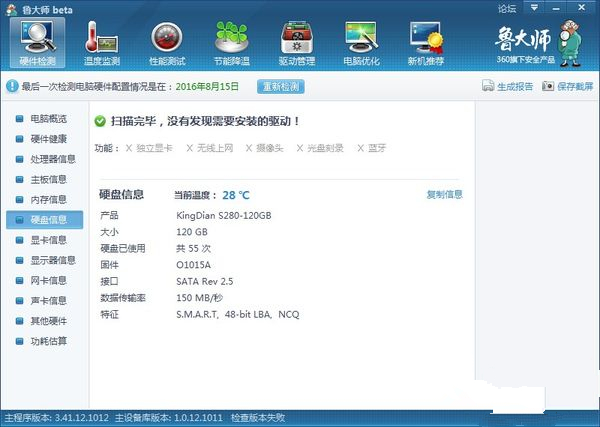Screen dimensions: 600x427
Task: Click the 检查版本失败 status message
Action: (258, 418)
